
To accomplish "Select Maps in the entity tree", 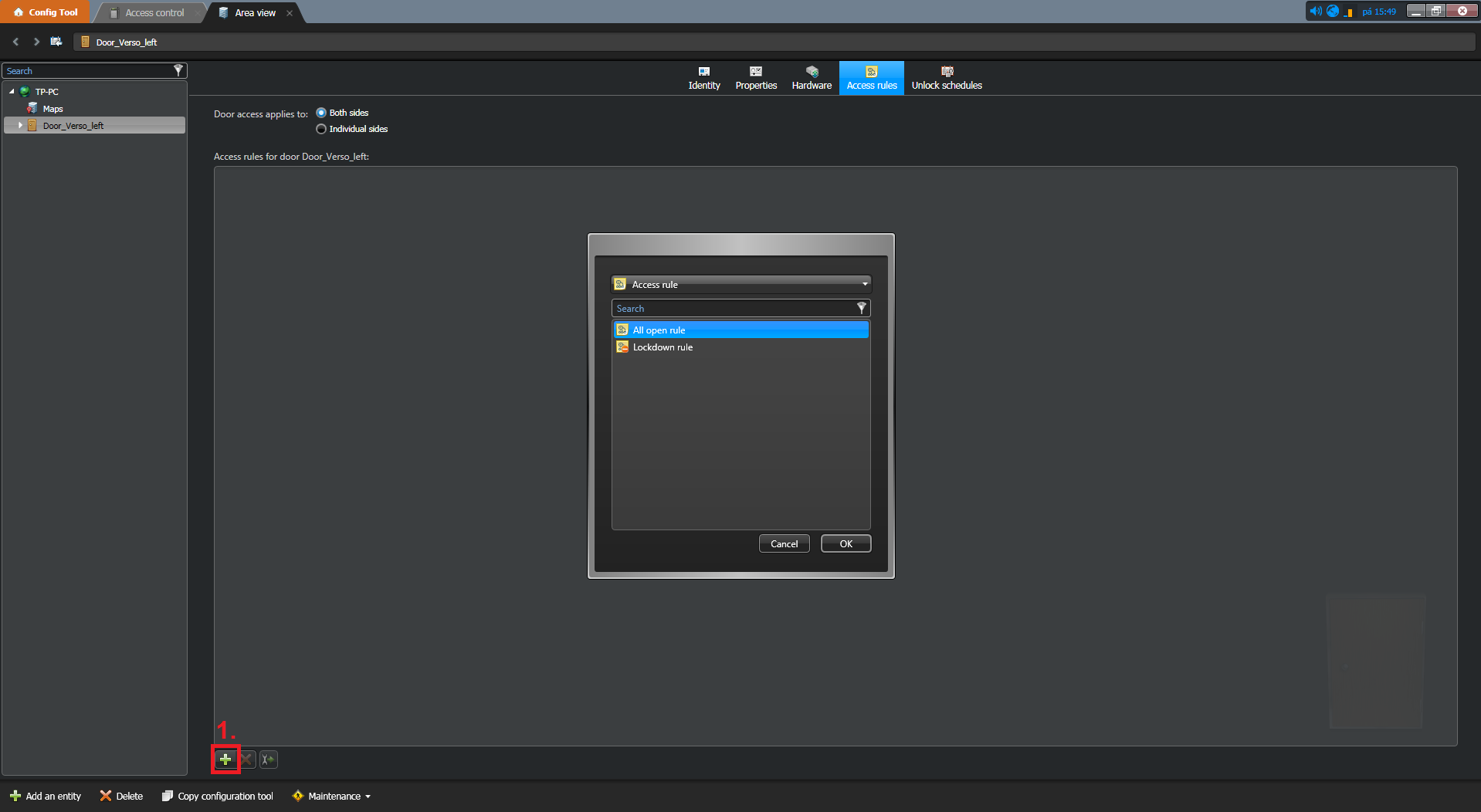I will coord(53,109).
